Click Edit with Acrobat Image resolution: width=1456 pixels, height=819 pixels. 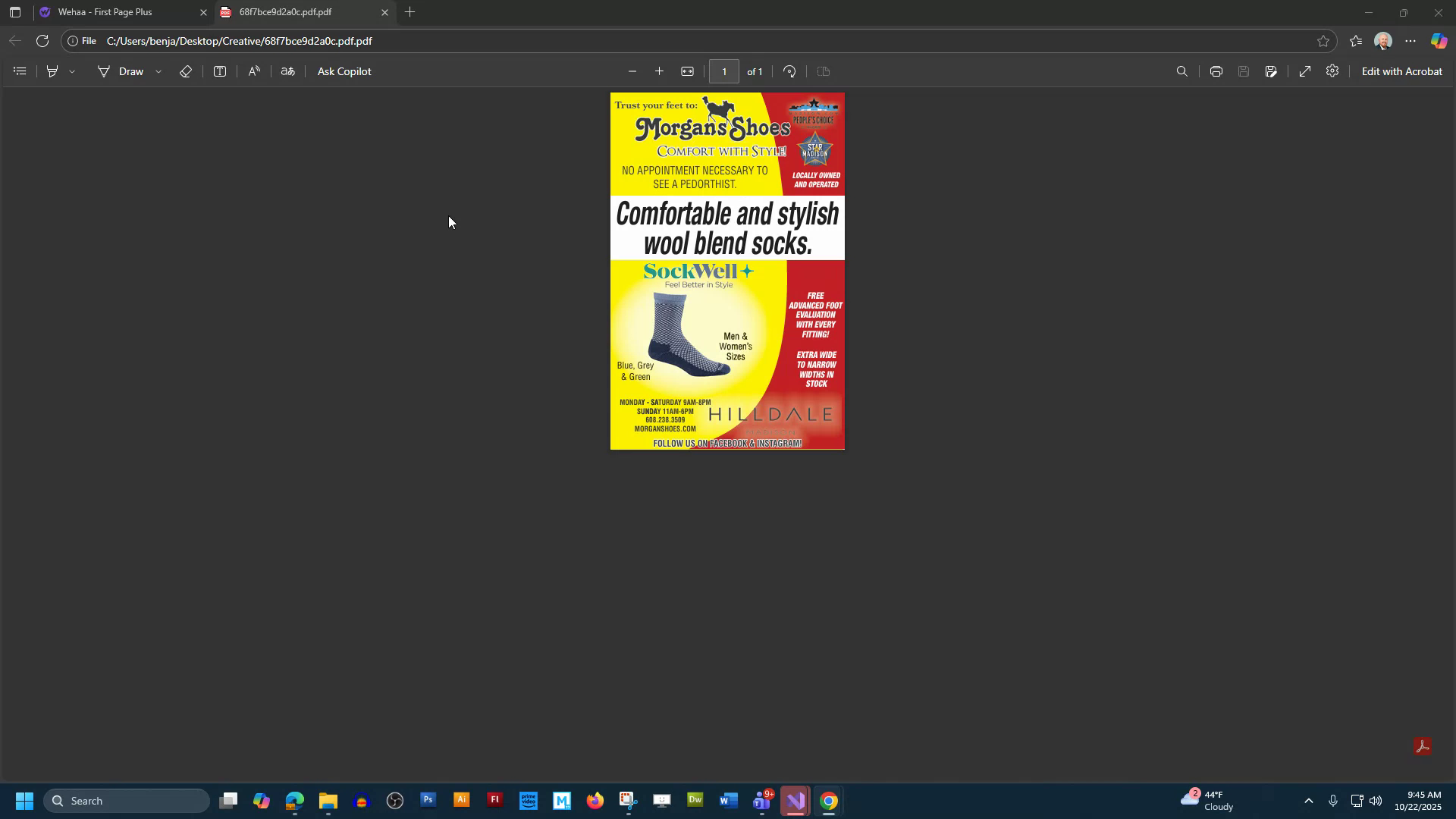click(x=1402, y=71)
